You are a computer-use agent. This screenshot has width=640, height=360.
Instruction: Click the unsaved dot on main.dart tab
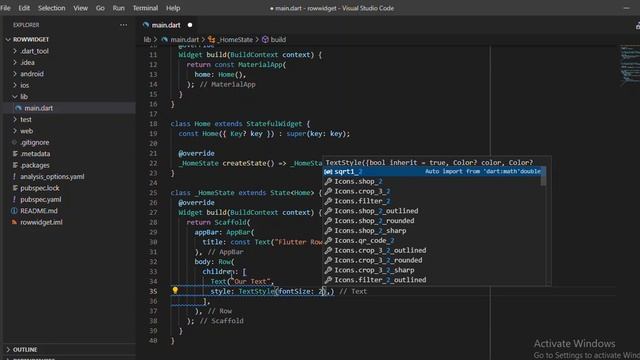190,25
